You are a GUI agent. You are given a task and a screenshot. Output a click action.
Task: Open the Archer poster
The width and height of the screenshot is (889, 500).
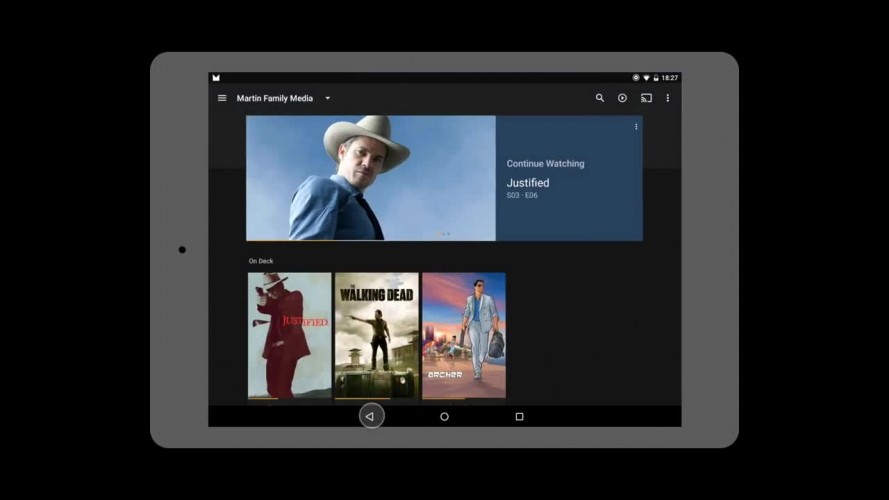tap(464, 336)
